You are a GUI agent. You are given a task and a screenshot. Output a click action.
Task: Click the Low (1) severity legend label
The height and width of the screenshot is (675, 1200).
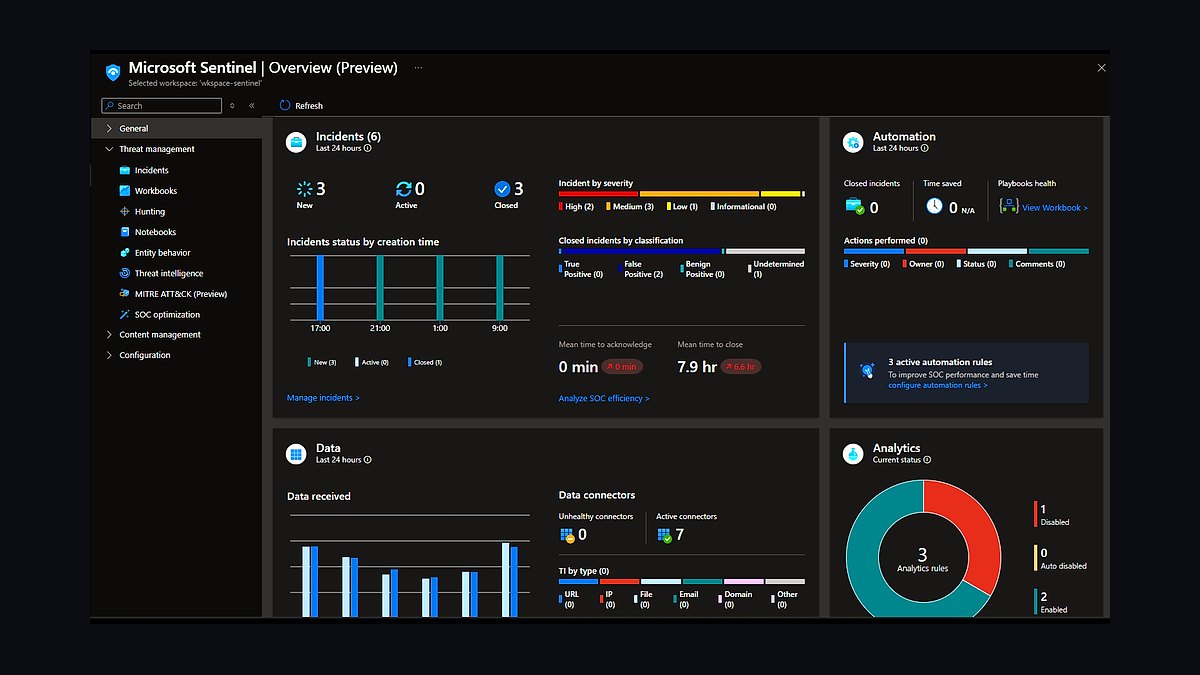[685, 207]
